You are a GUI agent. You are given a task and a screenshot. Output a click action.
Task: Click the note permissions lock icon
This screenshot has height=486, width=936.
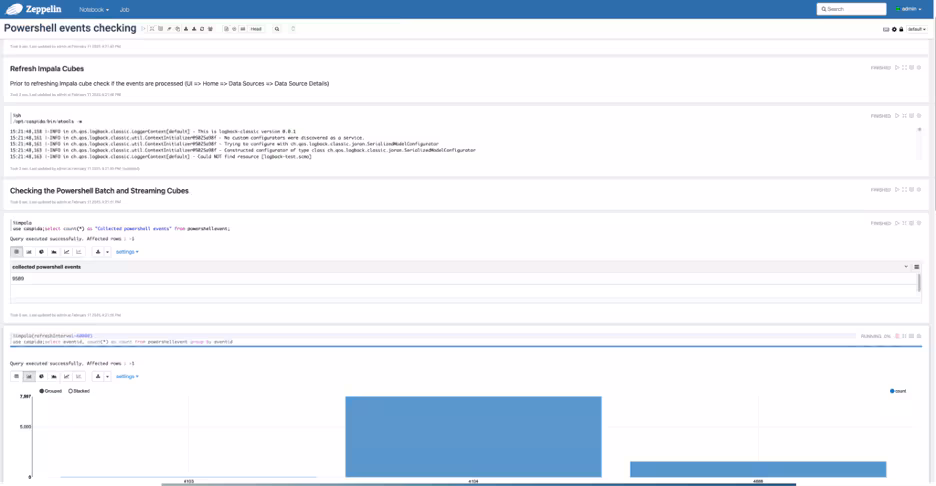[901, 29]
